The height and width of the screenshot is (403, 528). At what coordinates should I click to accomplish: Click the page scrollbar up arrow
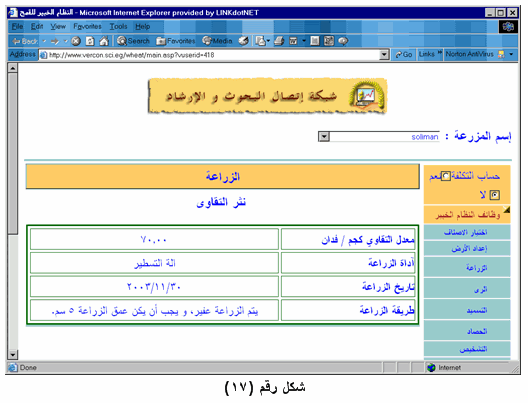tap(12, 68)
